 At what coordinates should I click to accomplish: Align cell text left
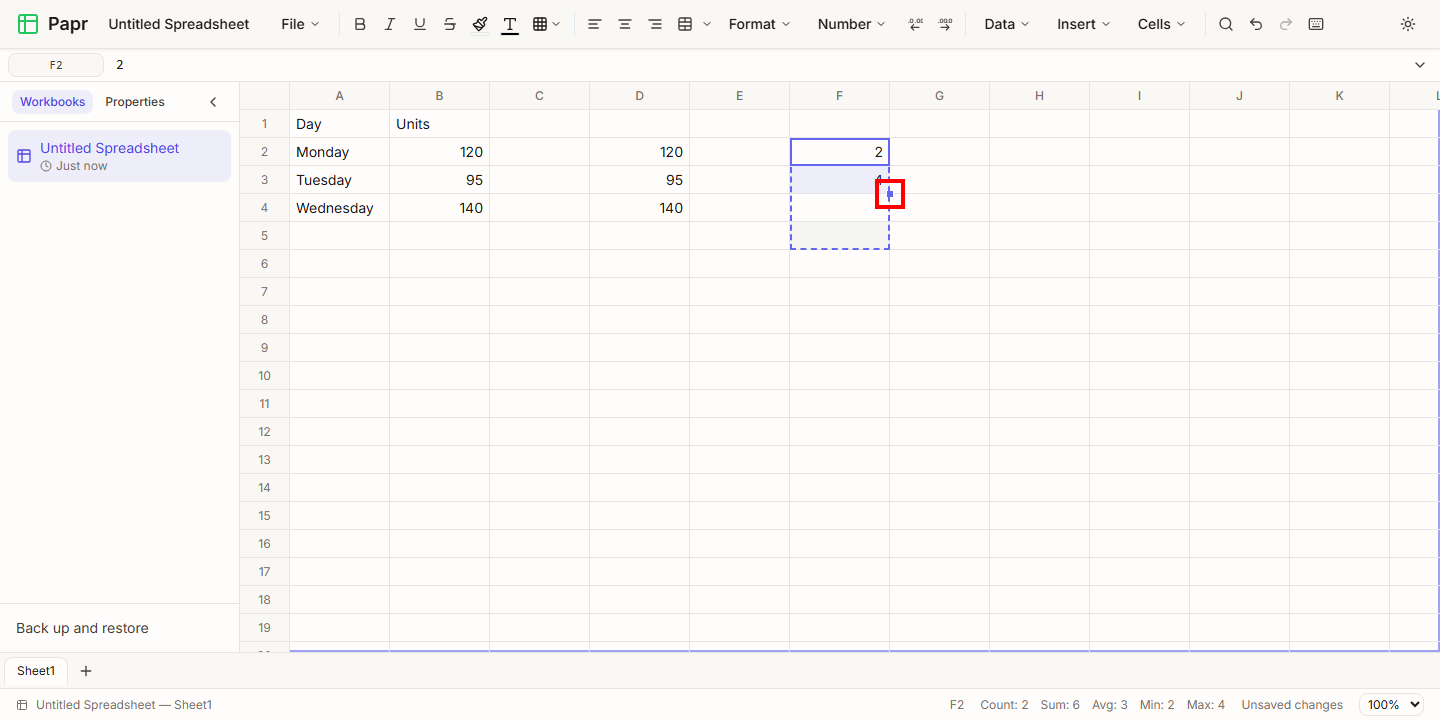click(x=595, y=24)
